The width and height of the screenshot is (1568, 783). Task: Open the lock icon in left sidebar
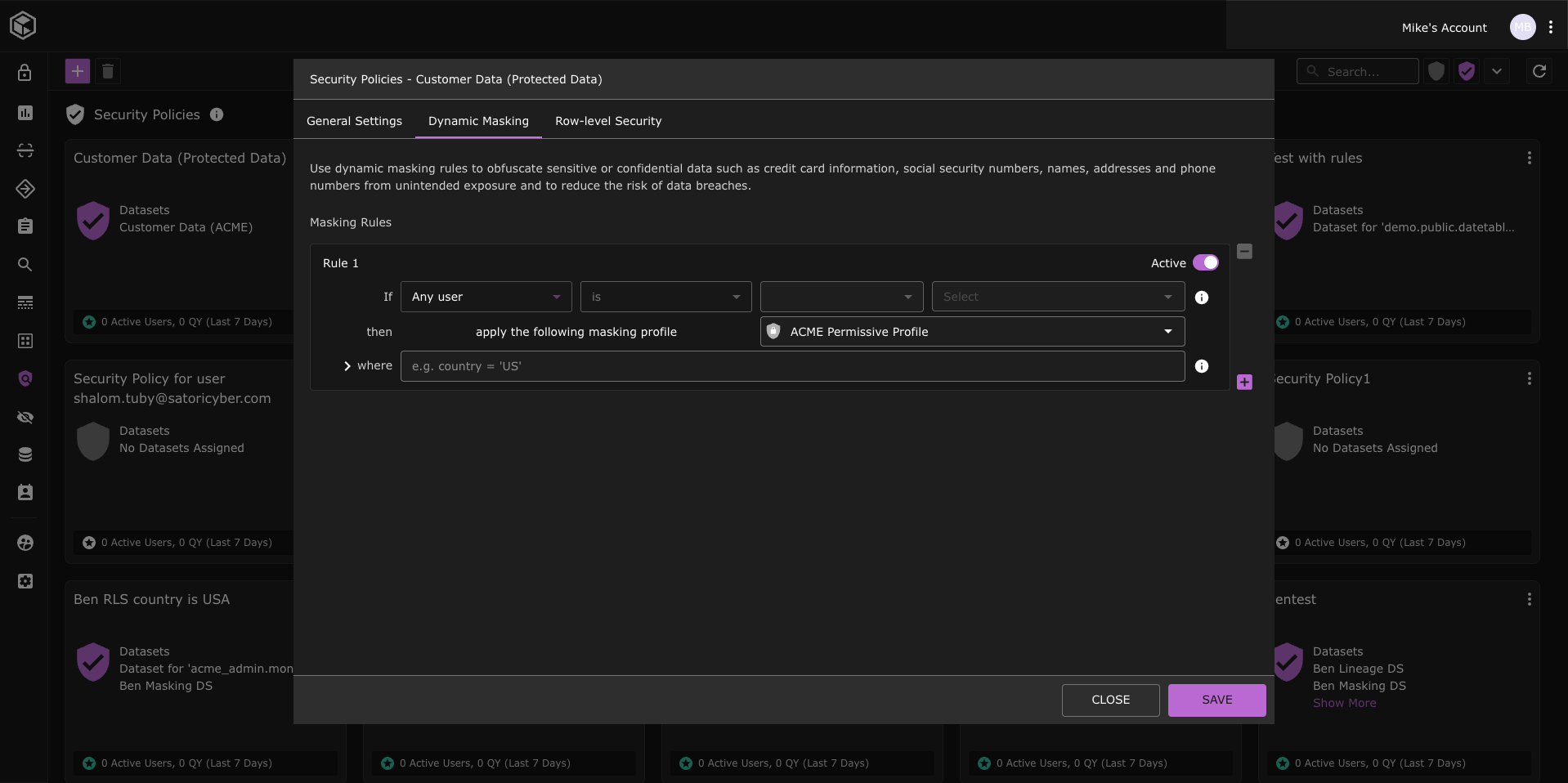click(x=25, y=73)
